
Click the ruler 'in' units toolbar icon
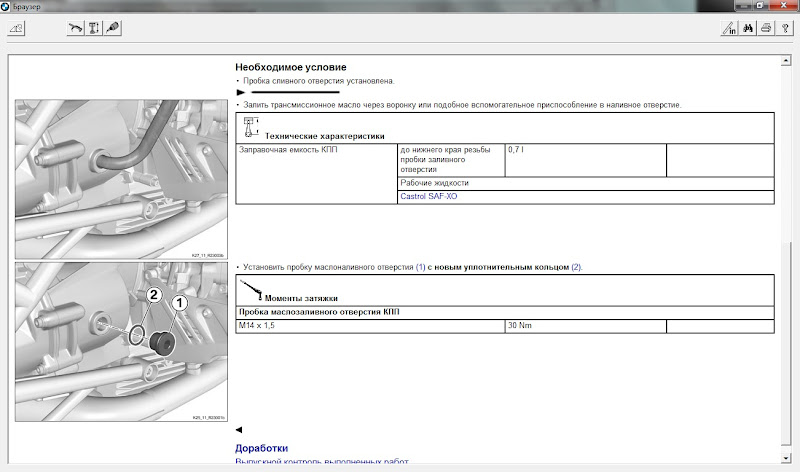(730, 28)
